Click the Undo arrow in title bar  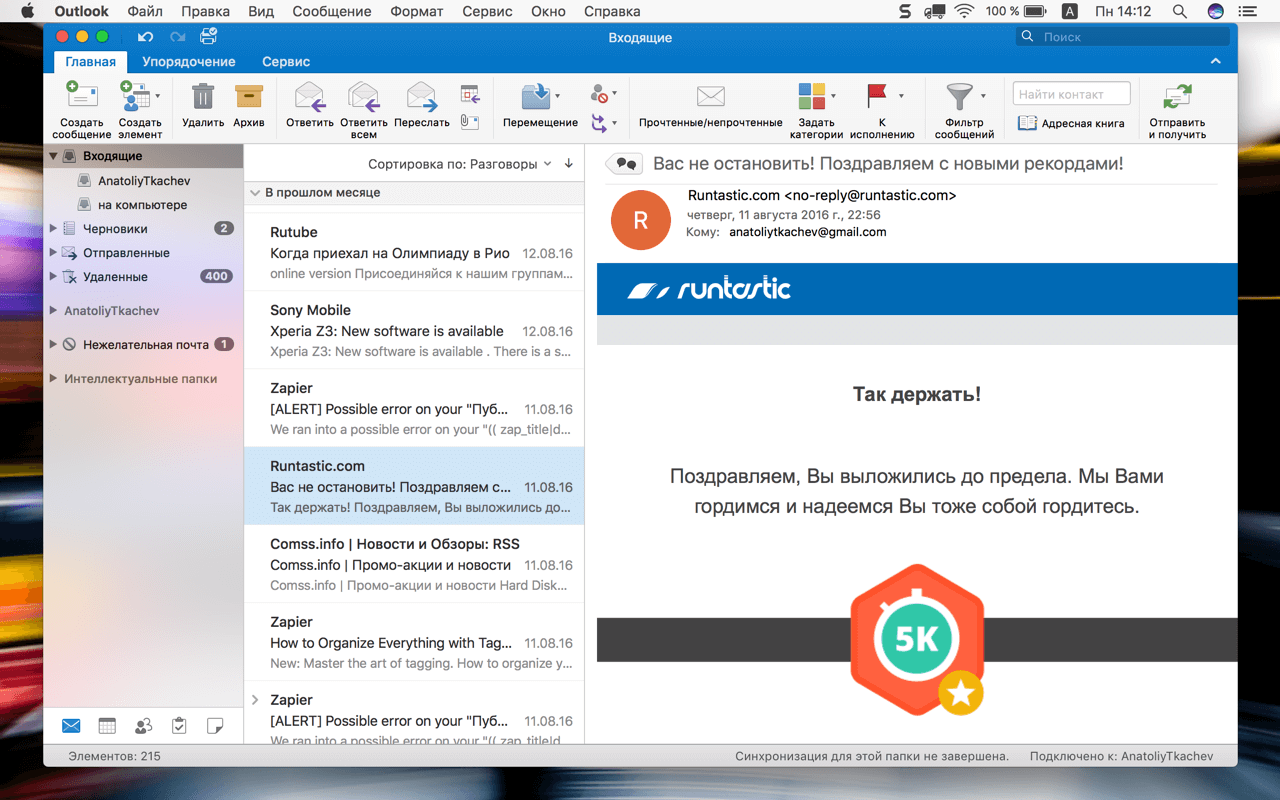coord(146,37)
